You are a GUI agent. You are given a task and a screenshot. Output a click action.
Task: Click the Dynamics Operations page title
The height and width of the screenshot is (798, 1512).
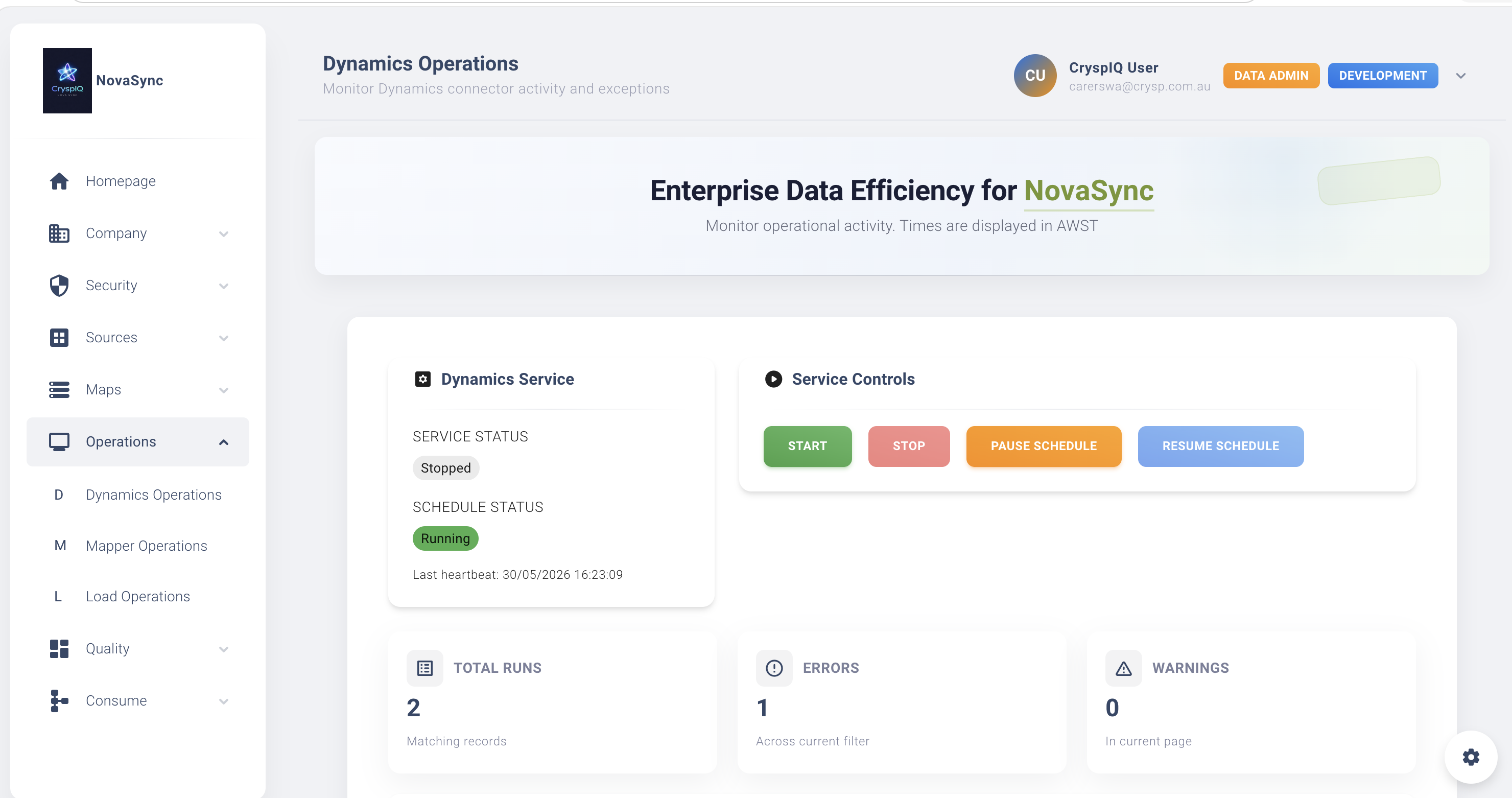pos(420,63)
